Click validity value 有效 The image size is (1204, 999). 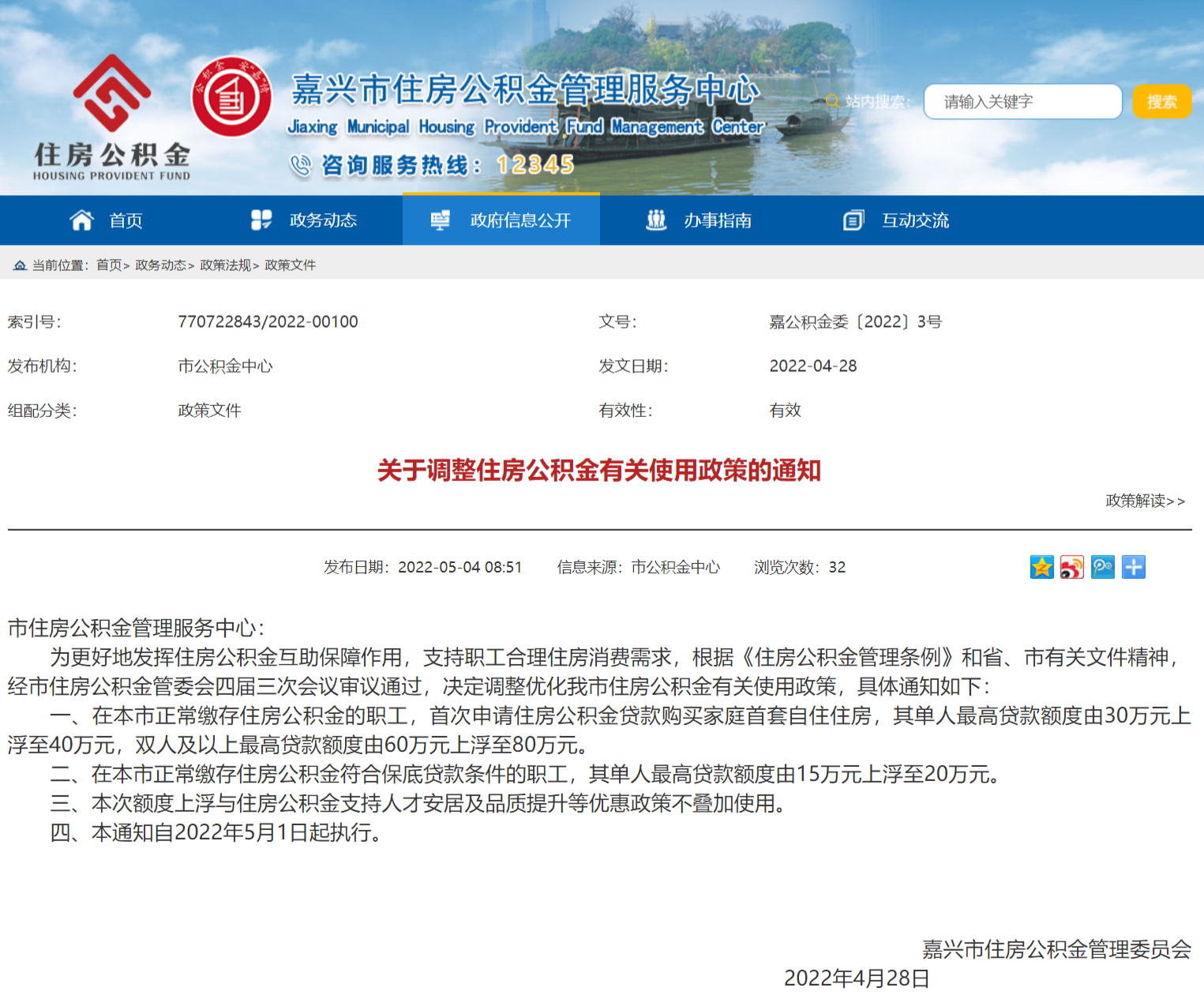(x=786, y=410)
